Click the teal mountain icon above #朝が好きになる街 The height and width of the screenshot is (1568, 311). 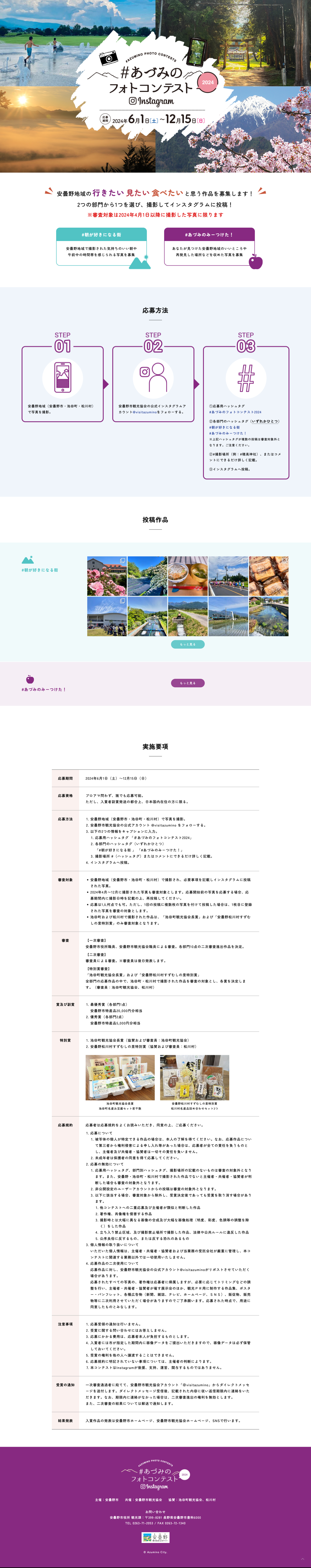[x=27, y=559]
